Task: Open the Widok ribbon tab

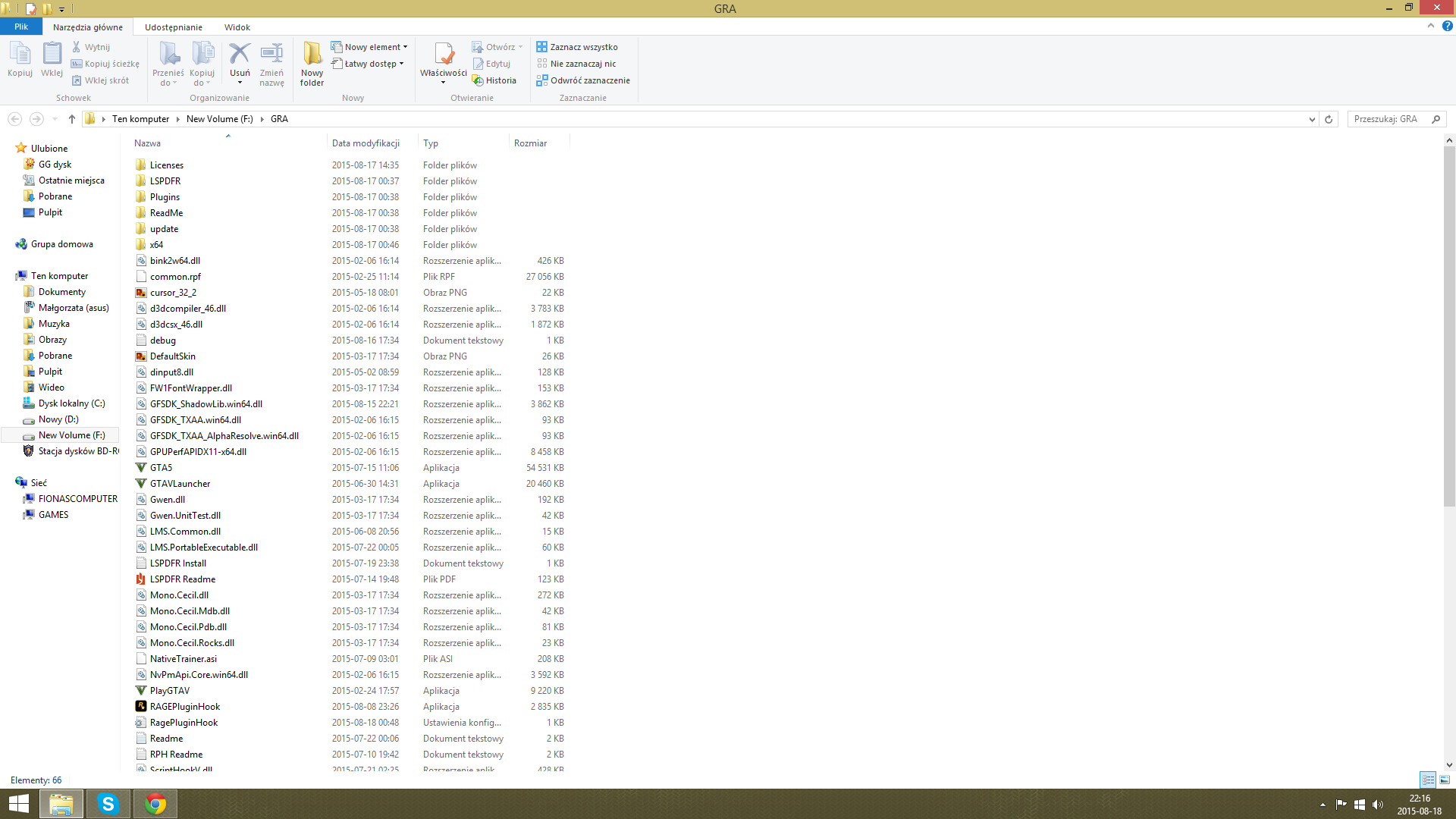Action: (237, 27)
